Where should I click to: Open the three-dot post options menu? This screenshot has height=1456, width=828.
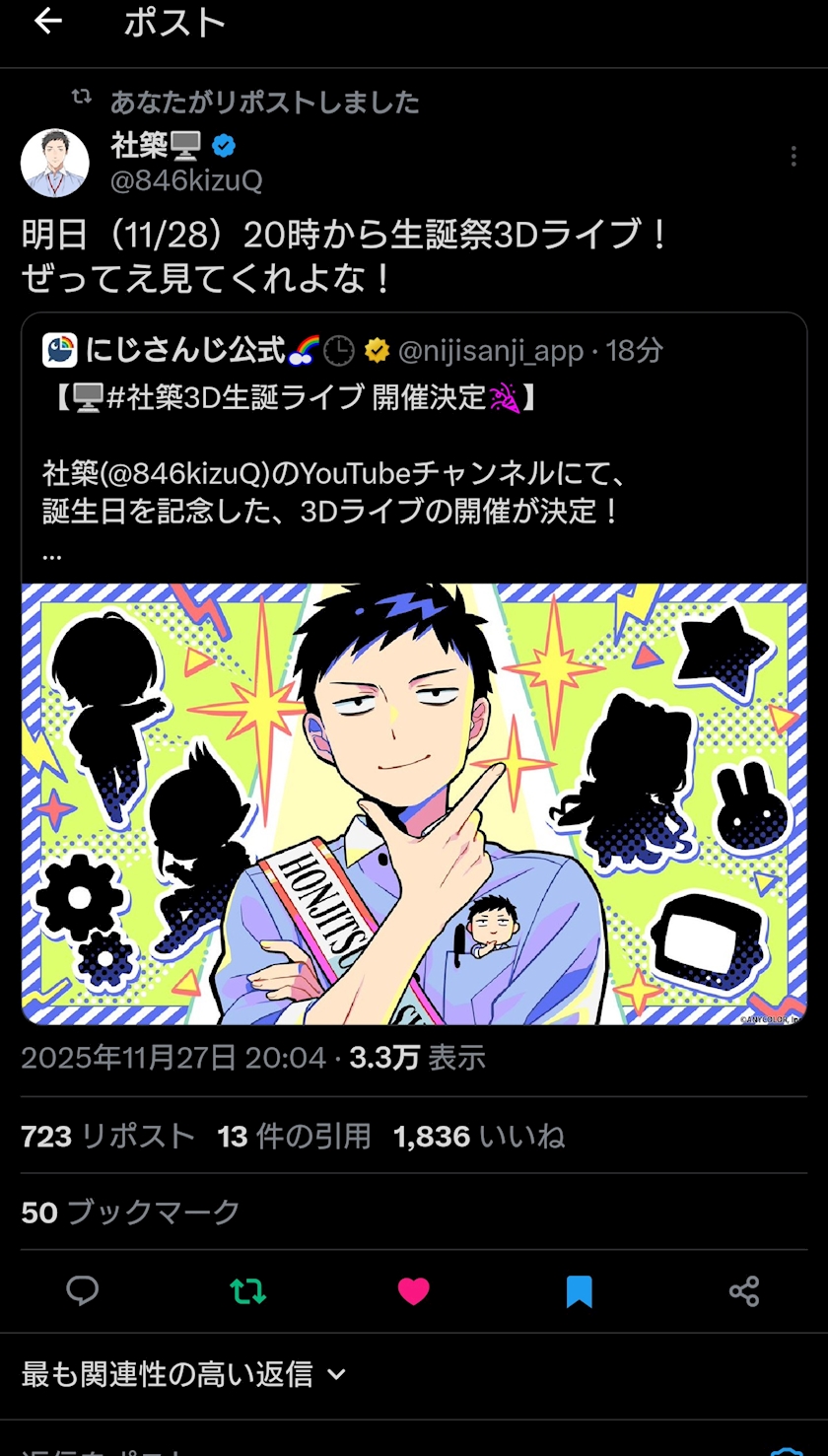[793, 157]
